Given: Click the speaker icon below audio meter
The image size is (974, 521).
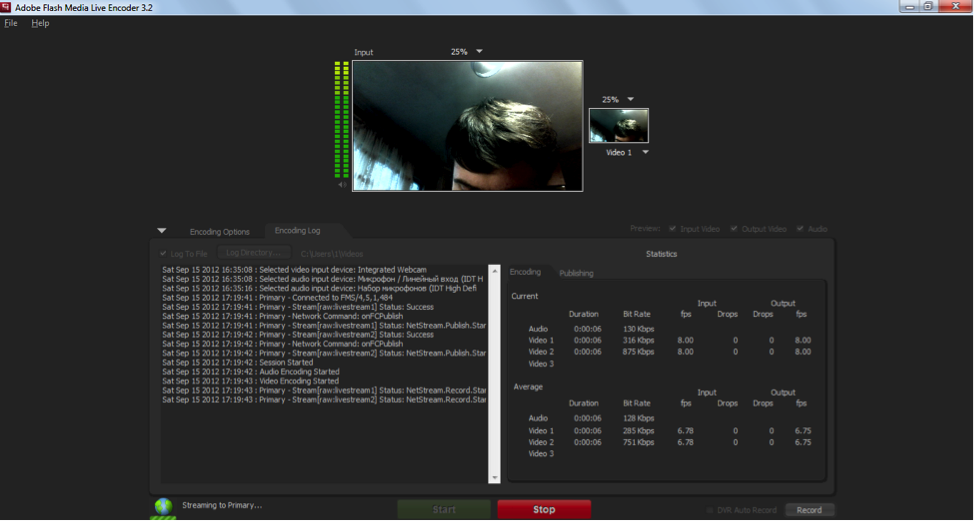Looking at the screenshot, I should [342, 185].
